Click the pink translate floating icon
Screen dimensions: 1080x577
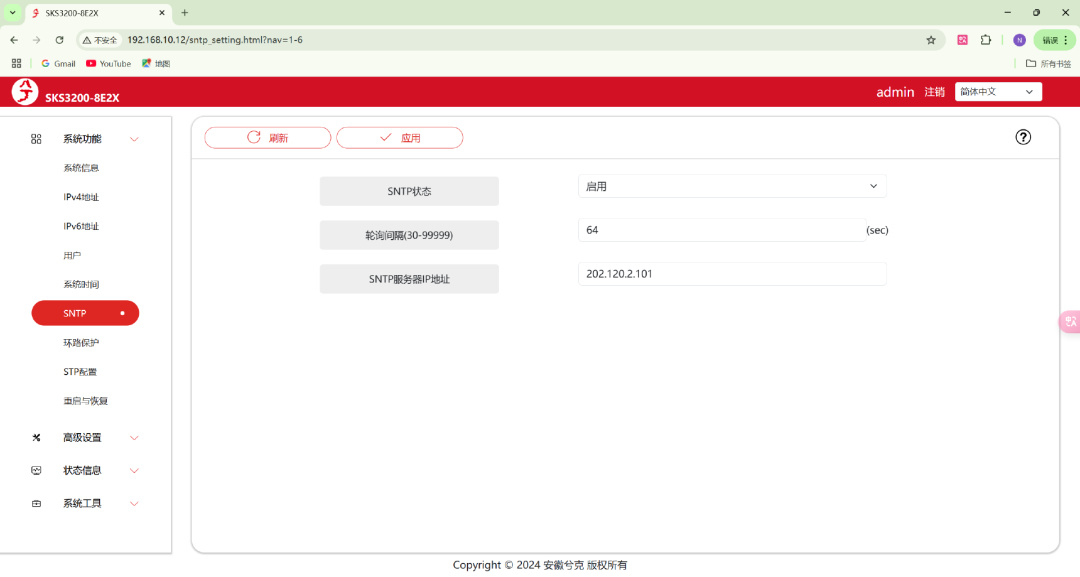click(x=1070, y=322)
